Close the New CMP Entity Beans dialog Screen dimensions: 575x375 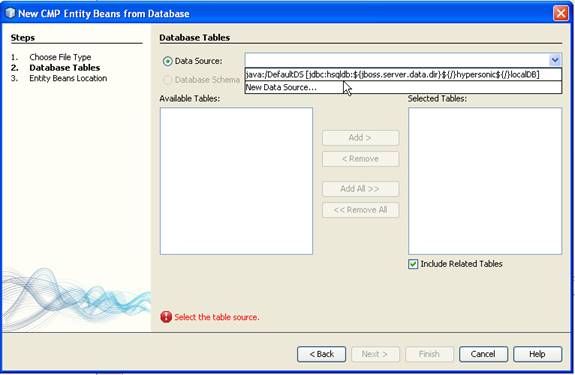561,14
